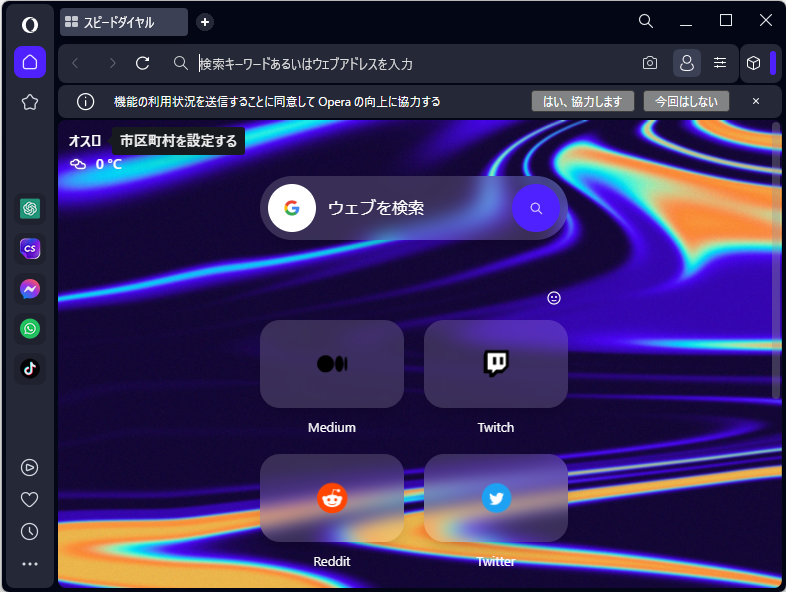Click the address bar magnifier icon
The image size is (786, 592).
click(180, 63)
